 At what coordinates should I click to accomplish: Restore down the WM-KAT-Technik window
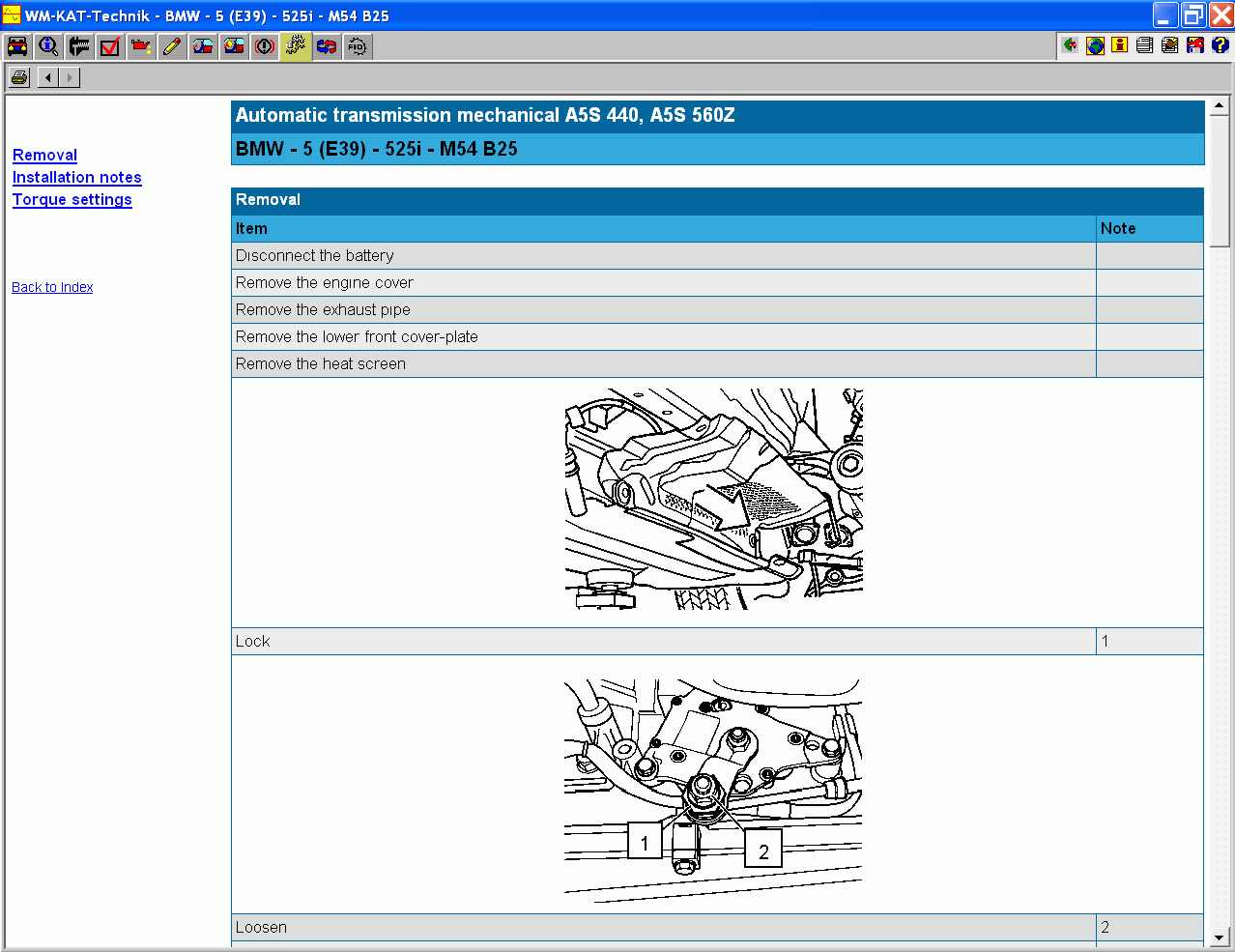(1194, 14)
